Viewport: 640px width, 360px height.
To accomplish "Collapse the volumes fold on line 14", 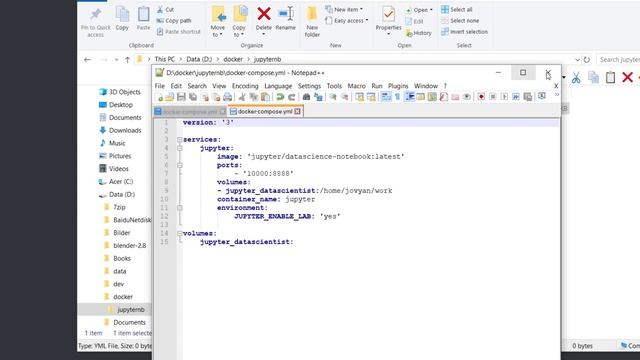I will click(x=180, y=233).
